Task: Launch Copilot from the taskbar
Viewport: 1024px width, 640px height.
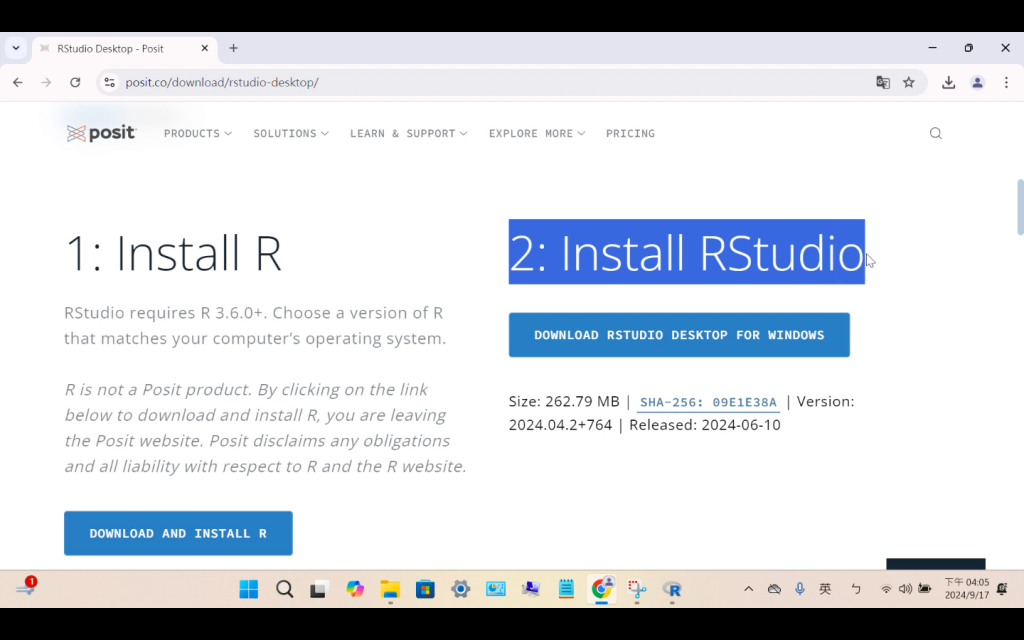Action: (355, 589)
